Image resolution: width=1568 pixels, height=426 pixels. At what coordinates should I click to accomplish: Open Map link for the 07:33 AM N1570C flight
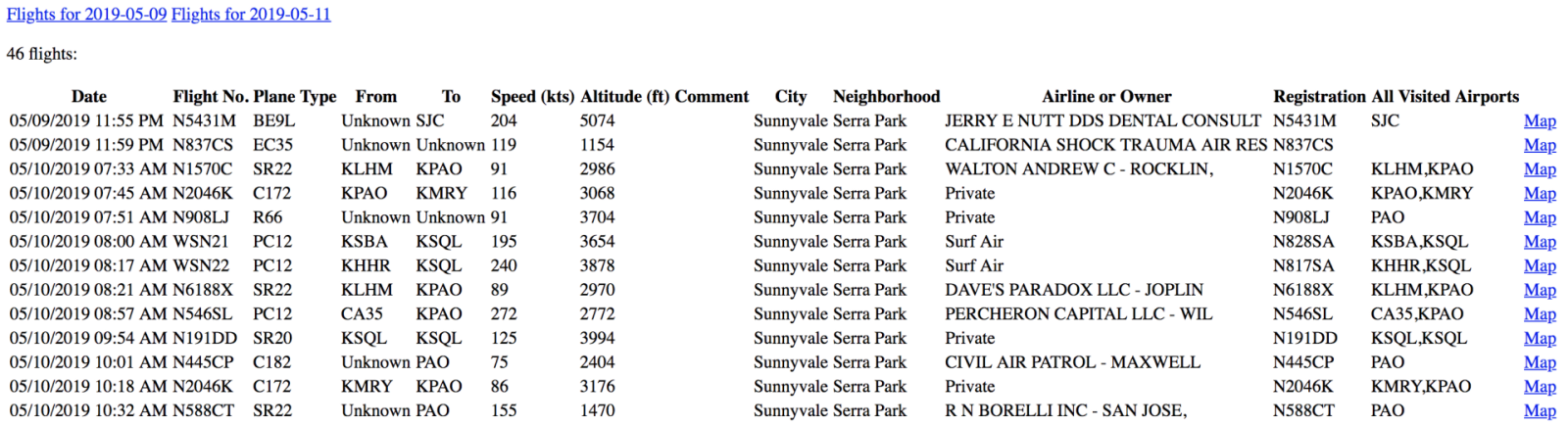[1540, 169]
